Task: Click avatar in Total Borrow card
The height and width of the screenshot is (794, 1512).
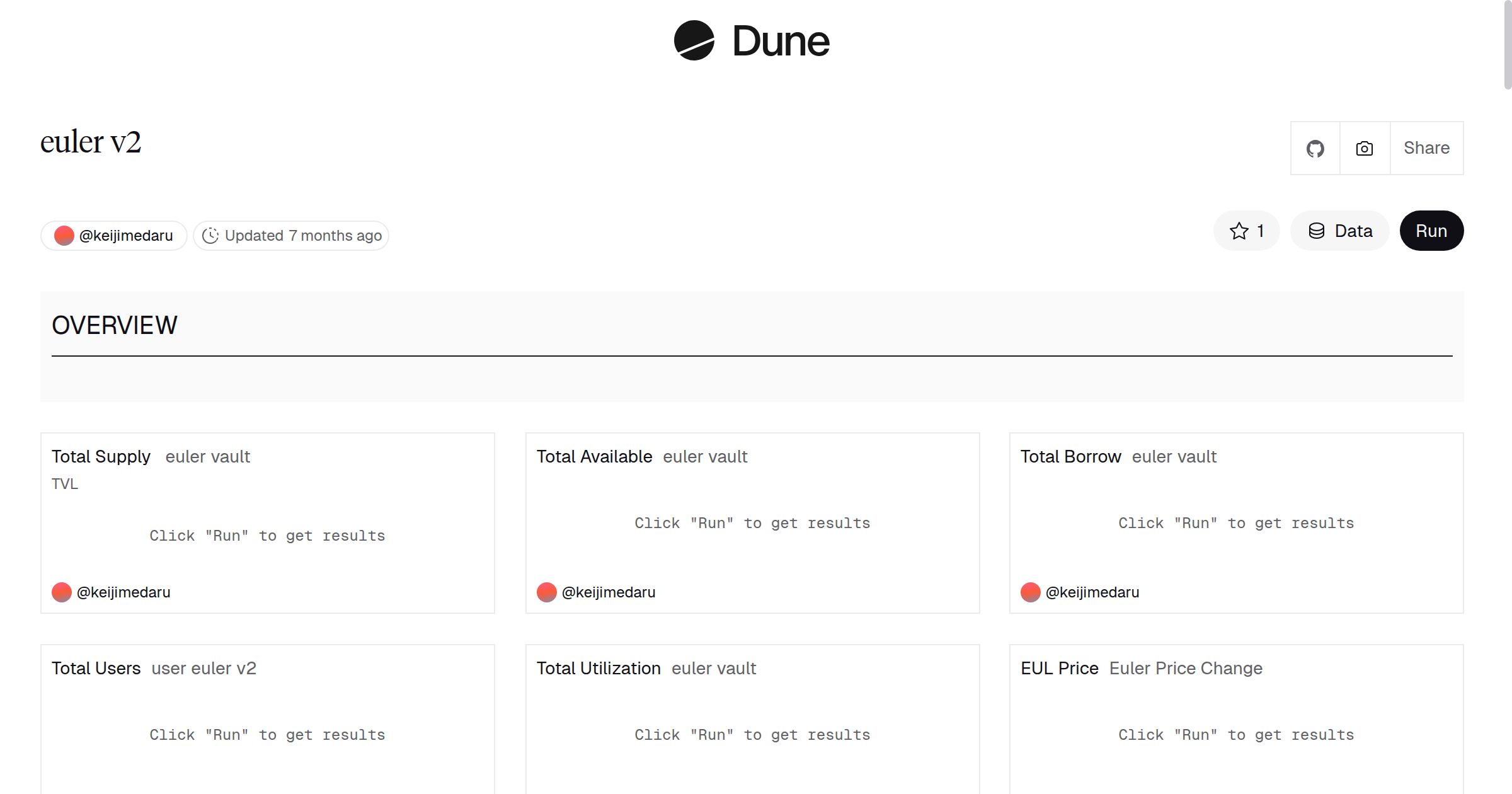Action: click(x=1031, y=592)
